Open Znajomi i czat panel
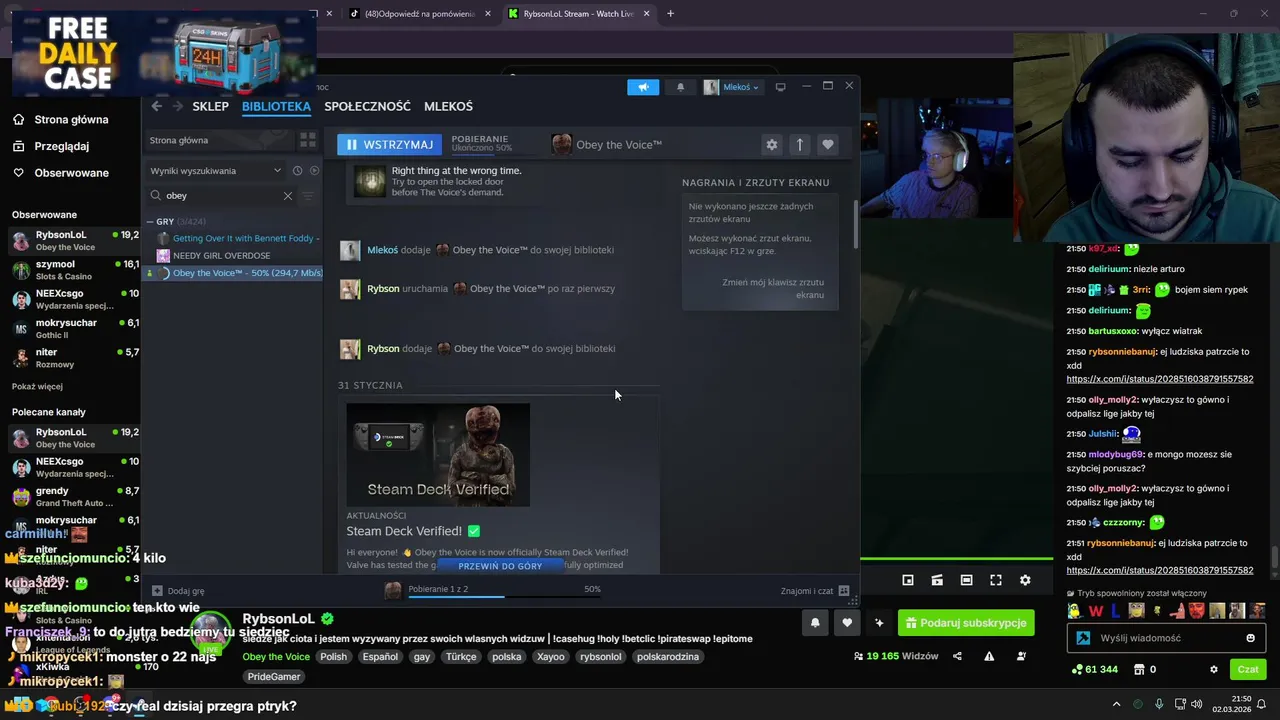Viewport: 1280px width, 720px height. coord(814,591)
